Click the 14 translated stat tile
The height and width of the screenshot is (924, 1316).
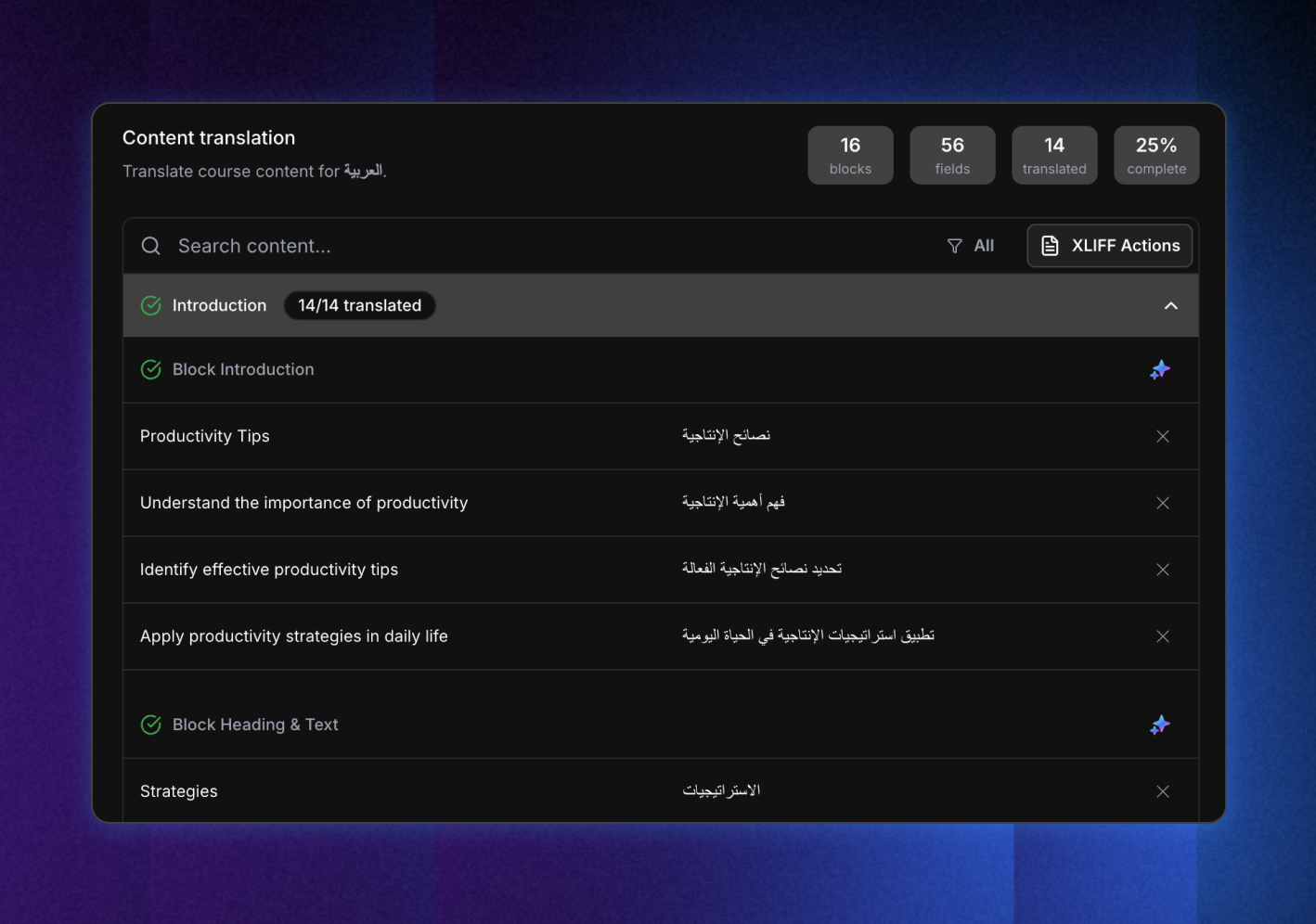tap(1054, 155)
